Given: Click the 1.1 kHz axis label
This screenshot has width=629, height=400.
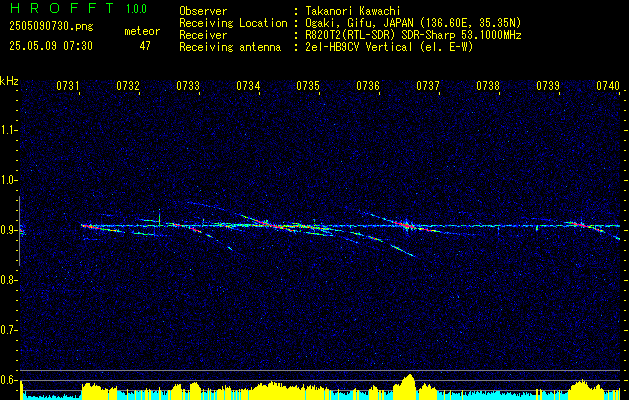Looking at the screenshot, I should point(8,130).
